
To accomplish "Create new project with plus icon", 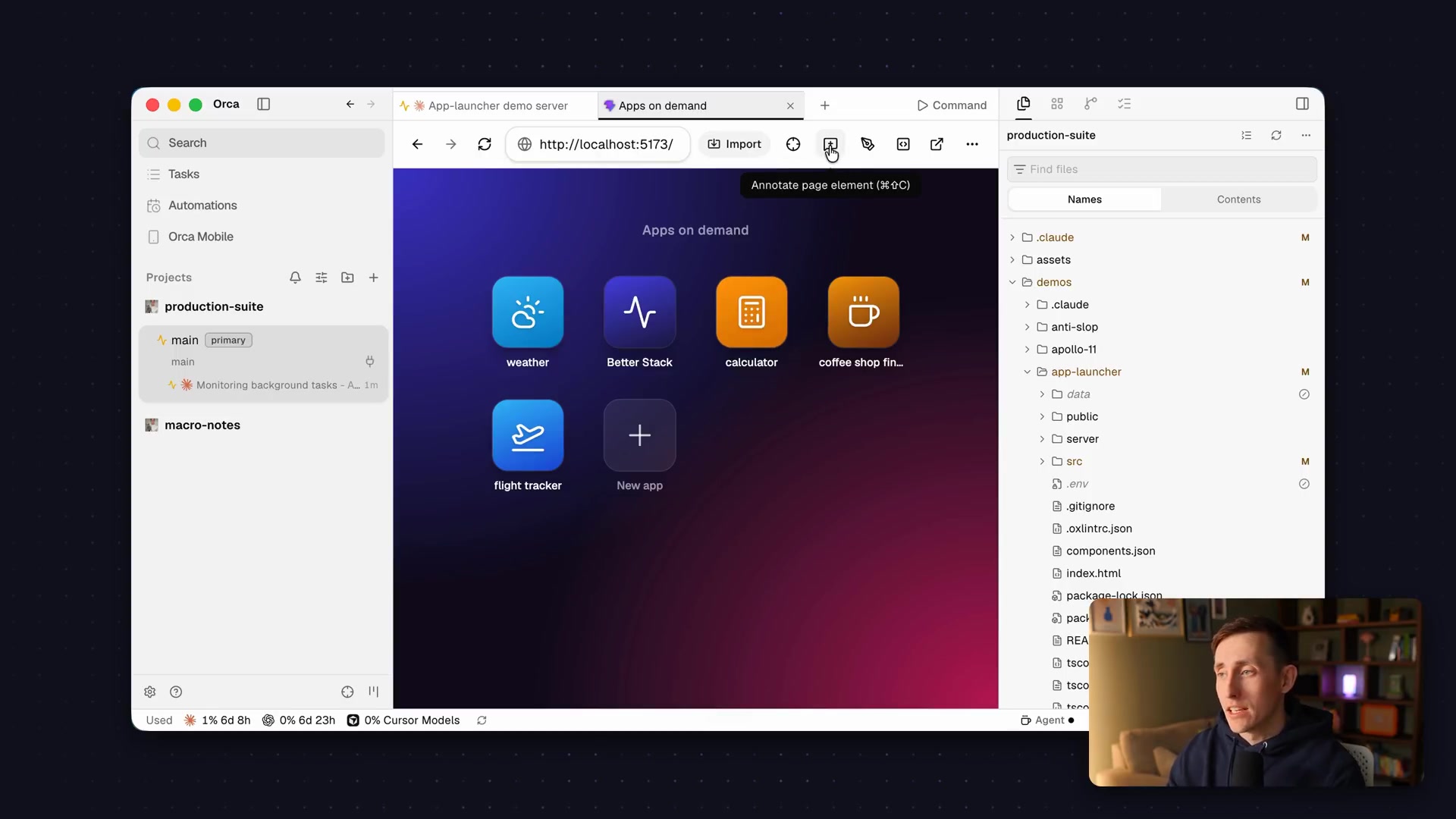I will pyautogui.click(x=374, y=278).
